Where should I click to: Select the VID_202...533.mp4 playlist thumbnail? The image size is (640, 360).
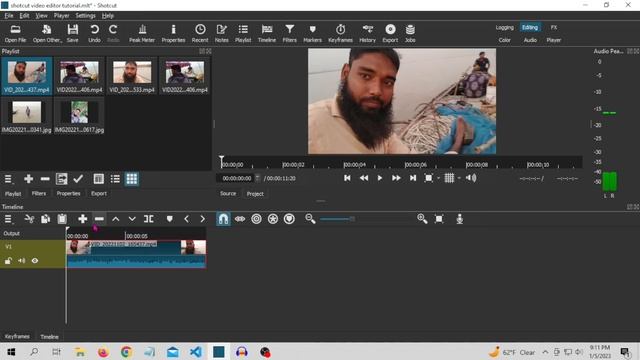pyautogui.click(x=132, y=76)
